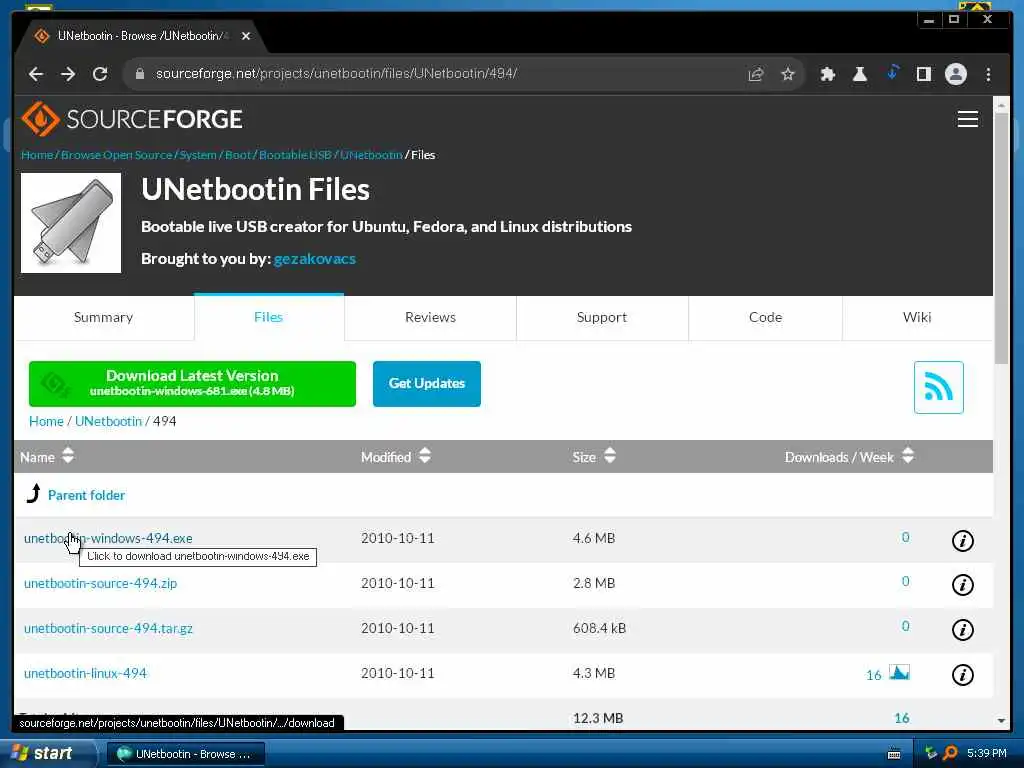Subscribe via the RSS feed icon
Screen dimensions: 1024x768
tap(938, 387)
